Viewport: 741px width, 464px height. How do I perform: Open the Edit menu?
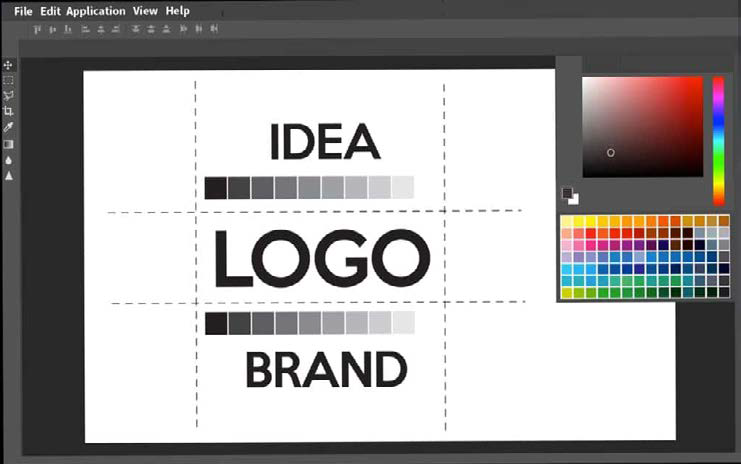point(50,11)
